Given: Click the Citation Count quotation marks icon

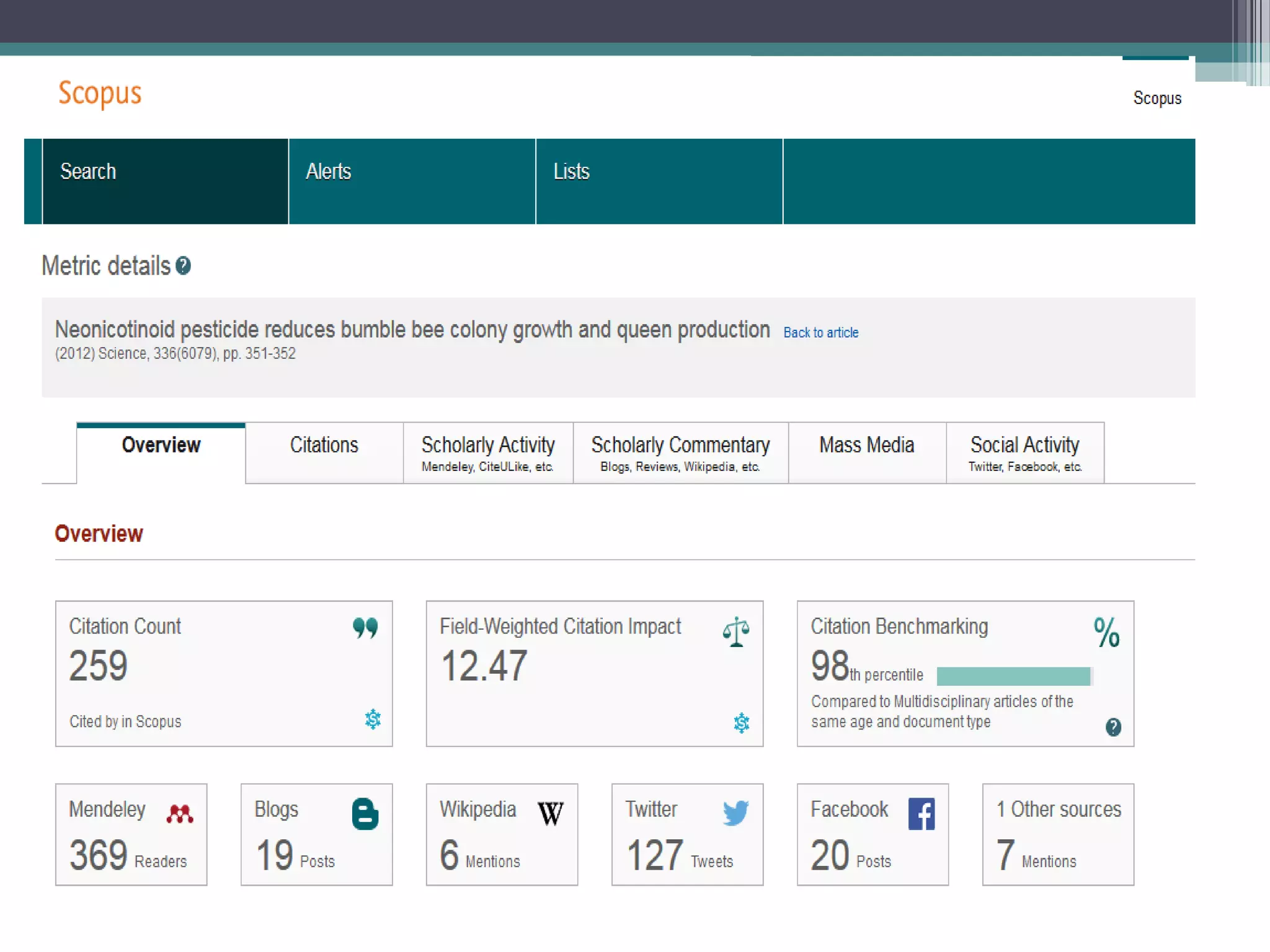Looking at the screenshot, I should click(365, 628).
